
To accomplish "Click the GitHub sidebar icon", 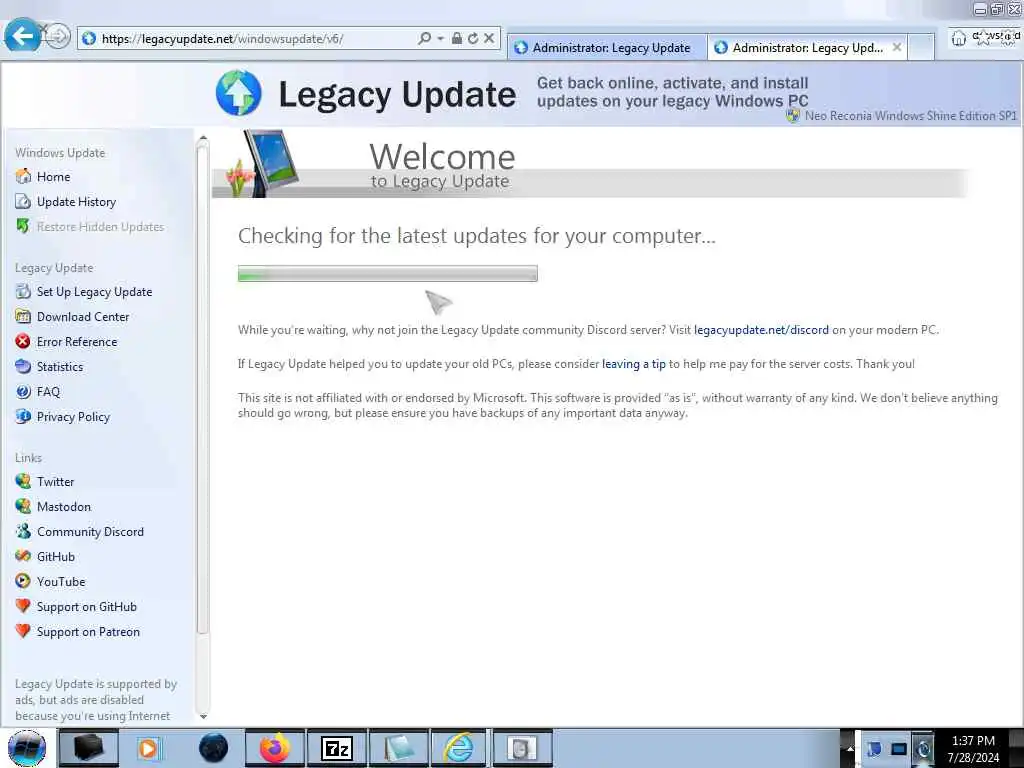I will [23, 556].
